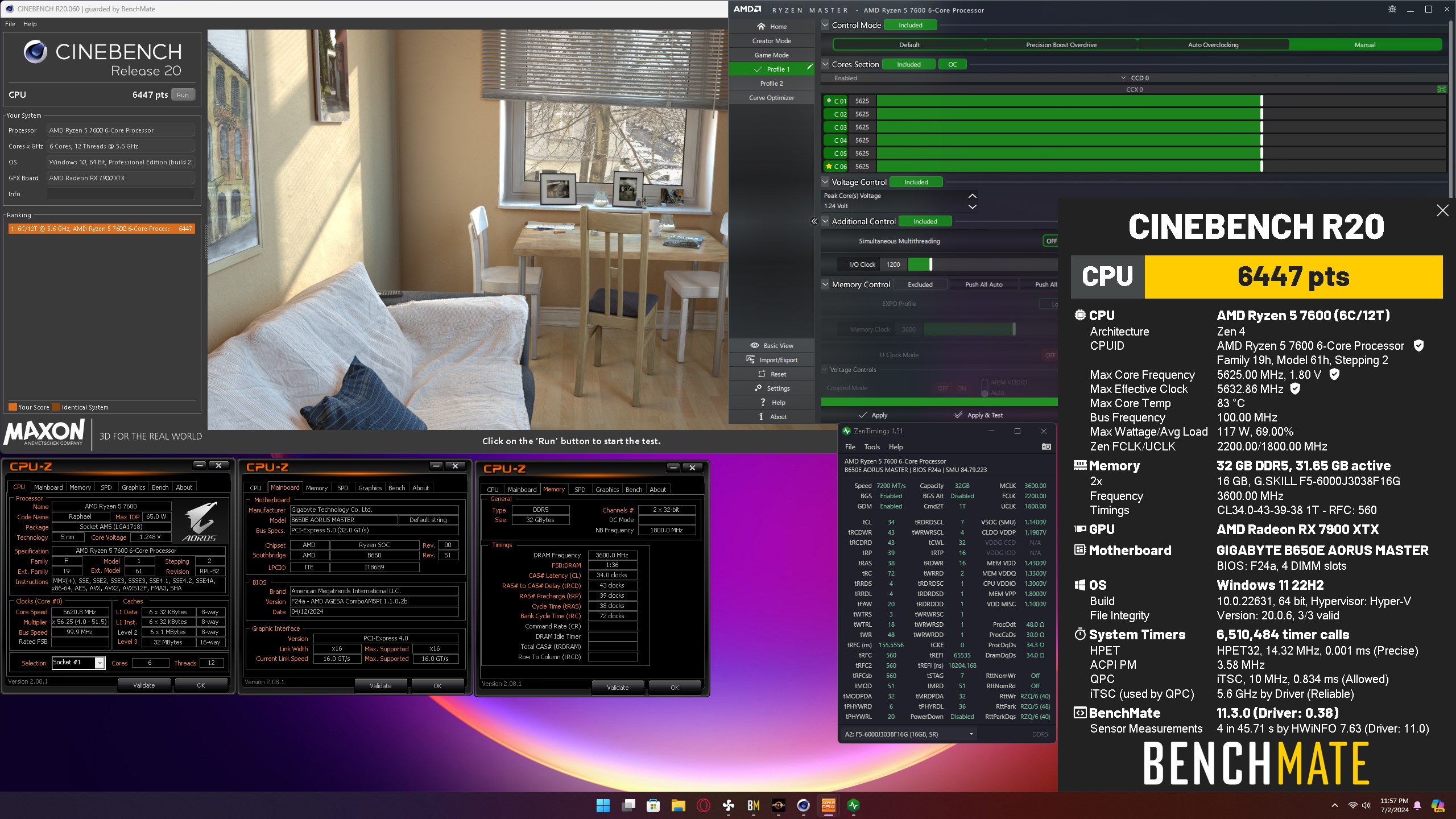Open Cinebench Help menu
Screen dimensions: 1456x819
[30, 24]
